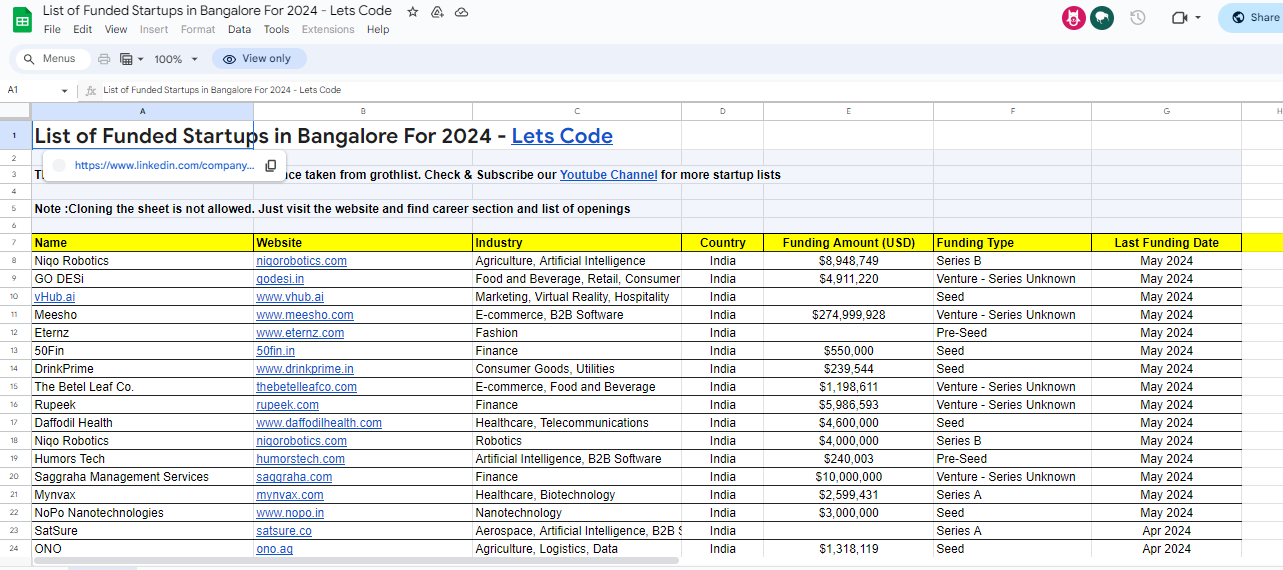
Task: Click the Menus search box
Action: click(x=52, y=59)
